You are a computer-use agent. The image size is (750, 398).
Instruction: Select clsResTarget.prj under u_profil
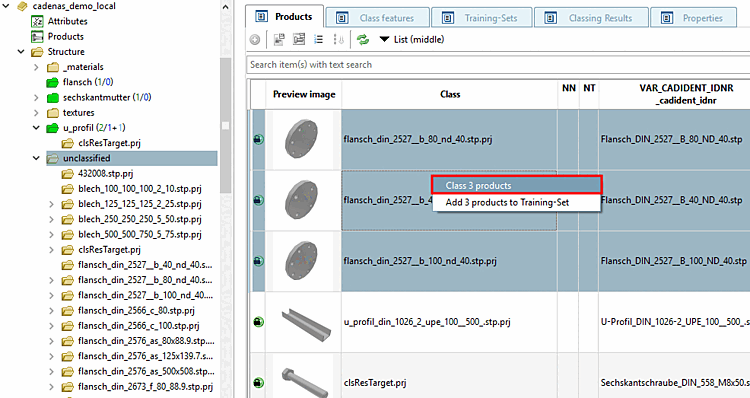click(x=109, y=143)
